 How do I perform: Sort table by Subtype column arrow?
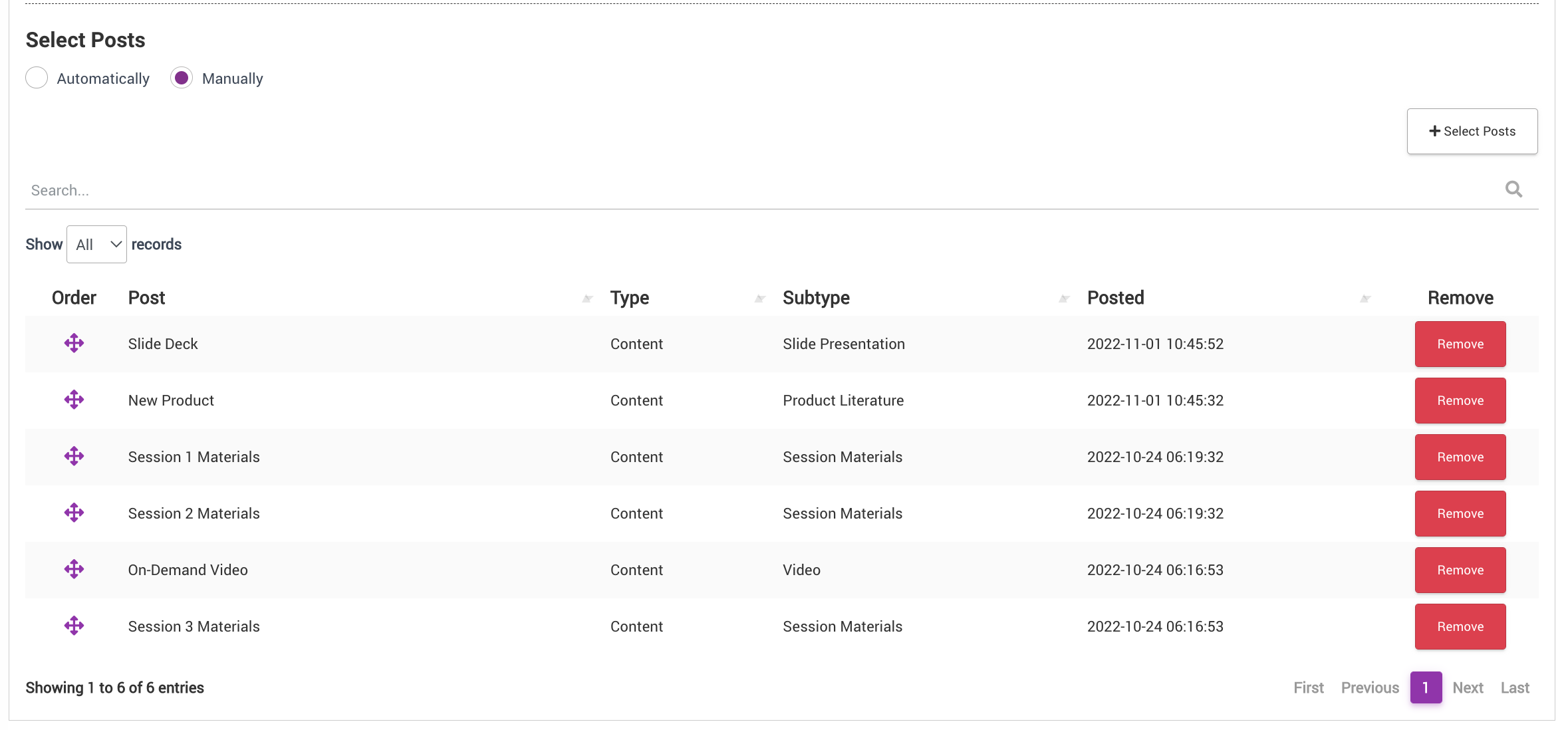tap(1064, 299)
